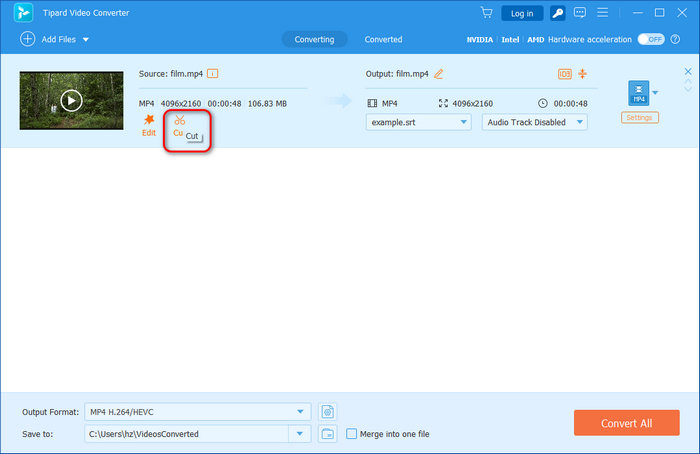This screenshot has width=700, height=454.
Task: Click the source file info icon
Action: coord(213,73)
